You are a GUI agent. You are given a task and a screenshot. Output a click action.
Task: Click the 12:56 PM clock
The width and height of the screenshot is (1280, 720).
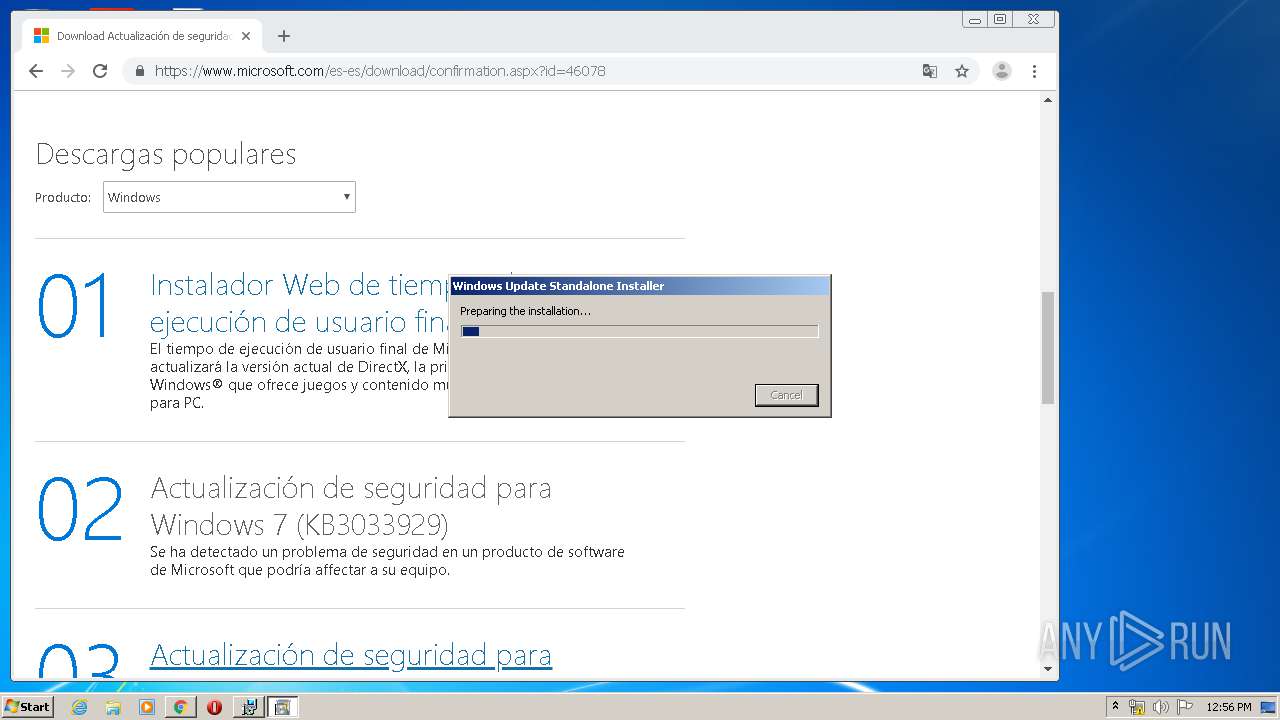point(1229,707)
